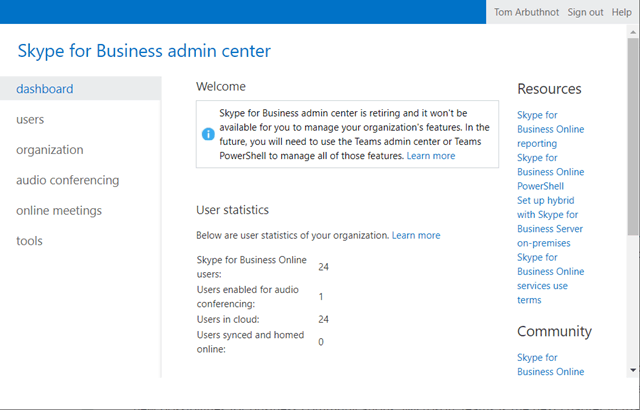Open Skype for Business Online reporting link
This screenshot has width=640, height=410.
550,129
